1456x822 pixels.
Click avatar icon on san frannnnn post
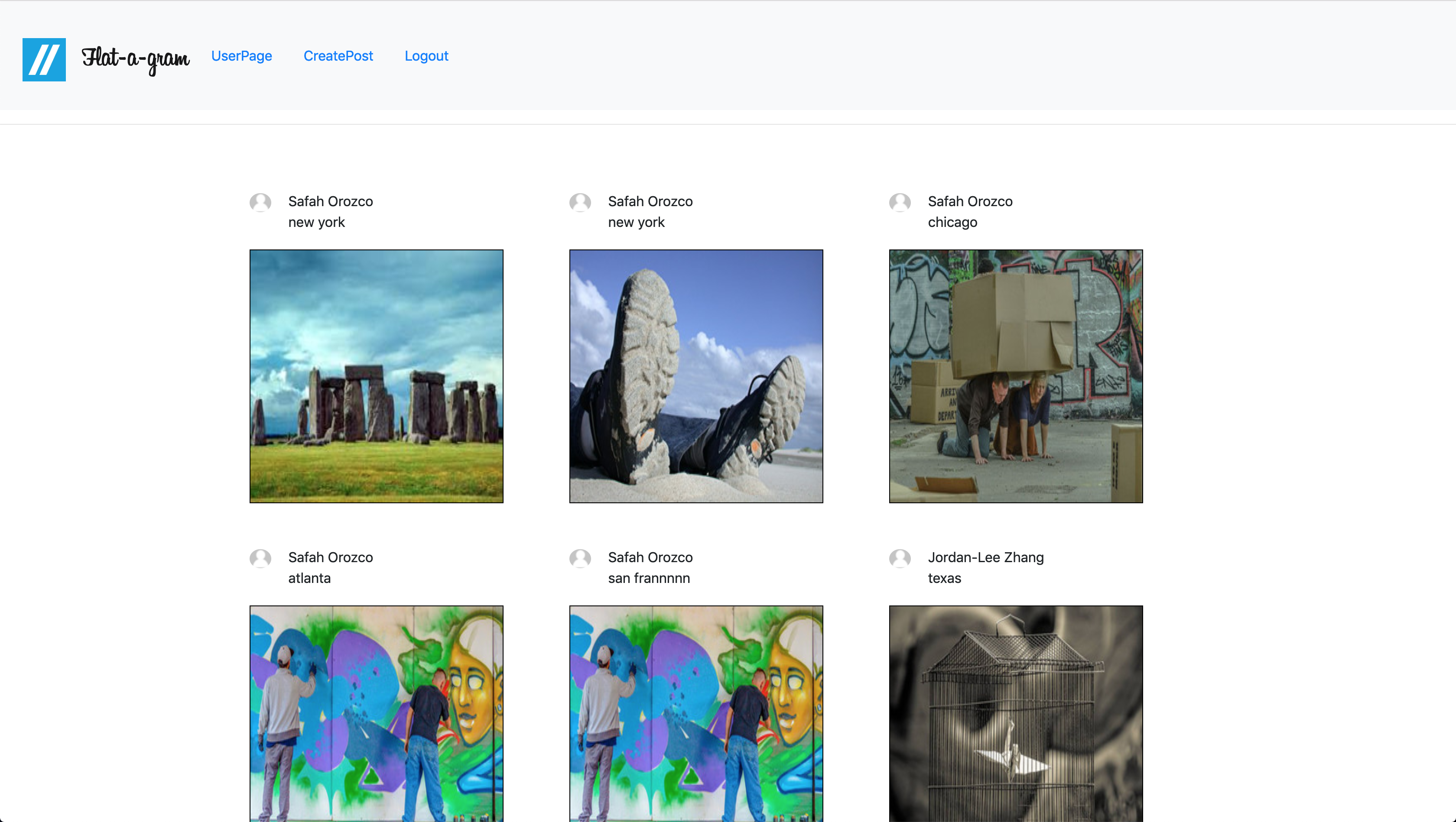click(x=580, y=558)
